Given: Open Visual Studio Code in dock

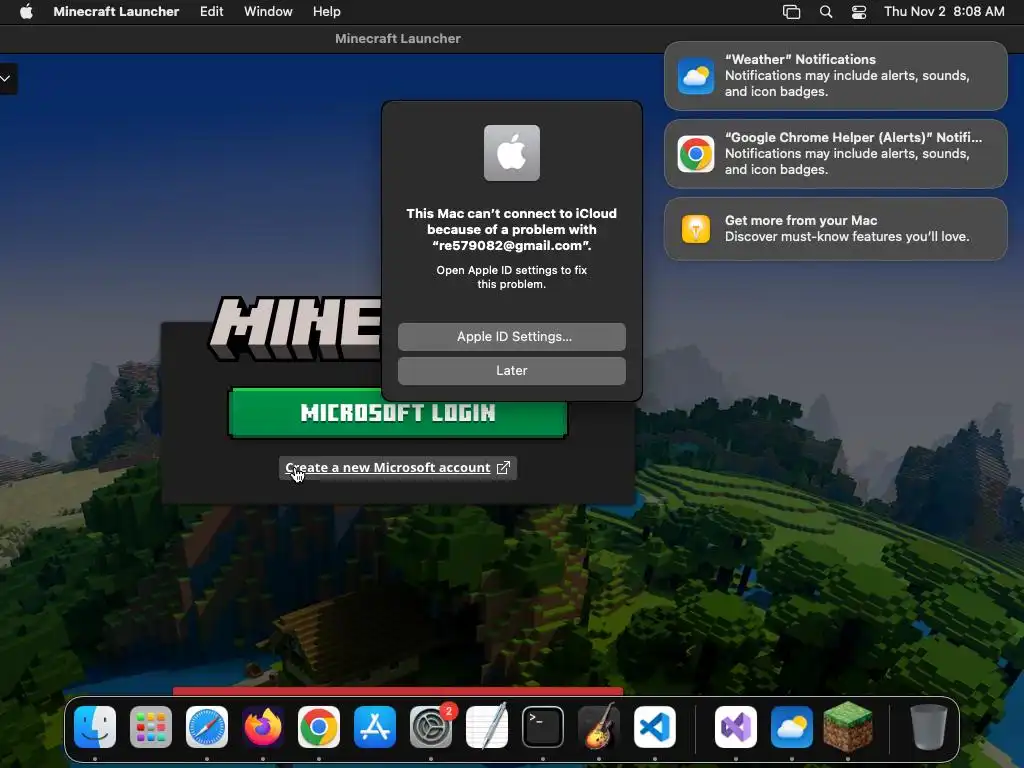Looking at the screenshot, I should pyautogui.click(x=654, y=726).
